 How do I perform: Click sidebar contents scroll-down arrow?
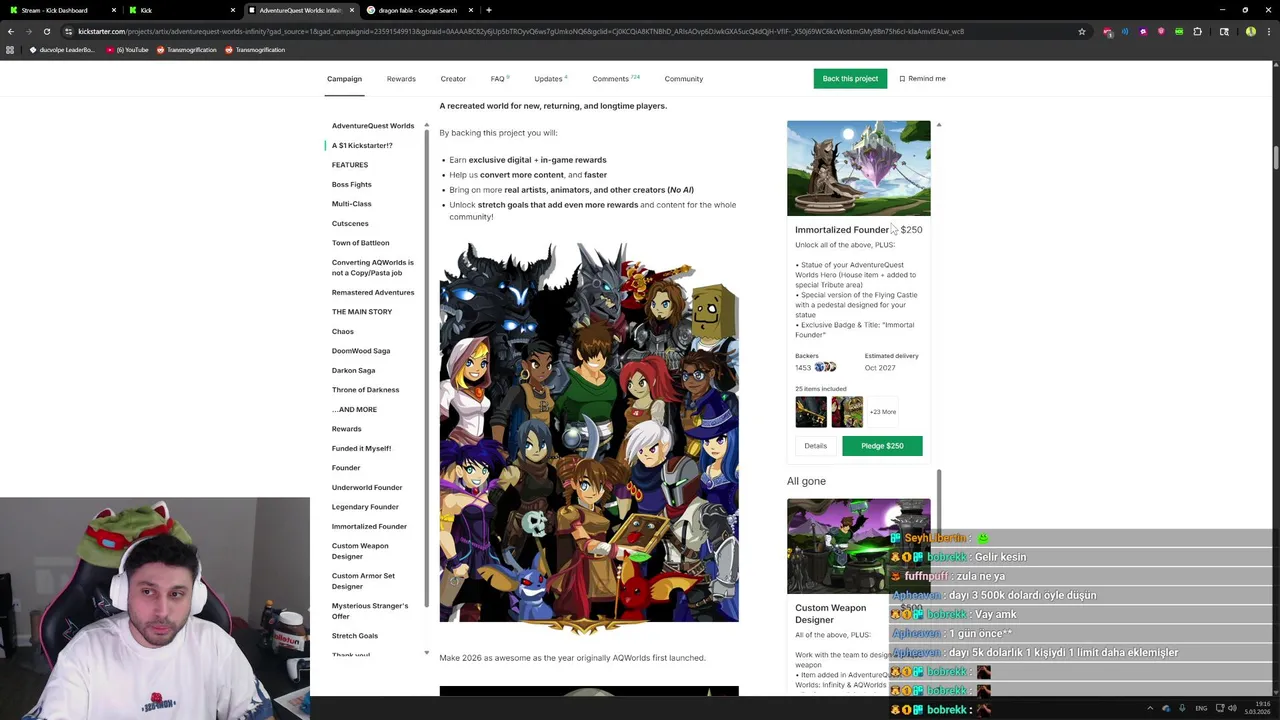426,653
